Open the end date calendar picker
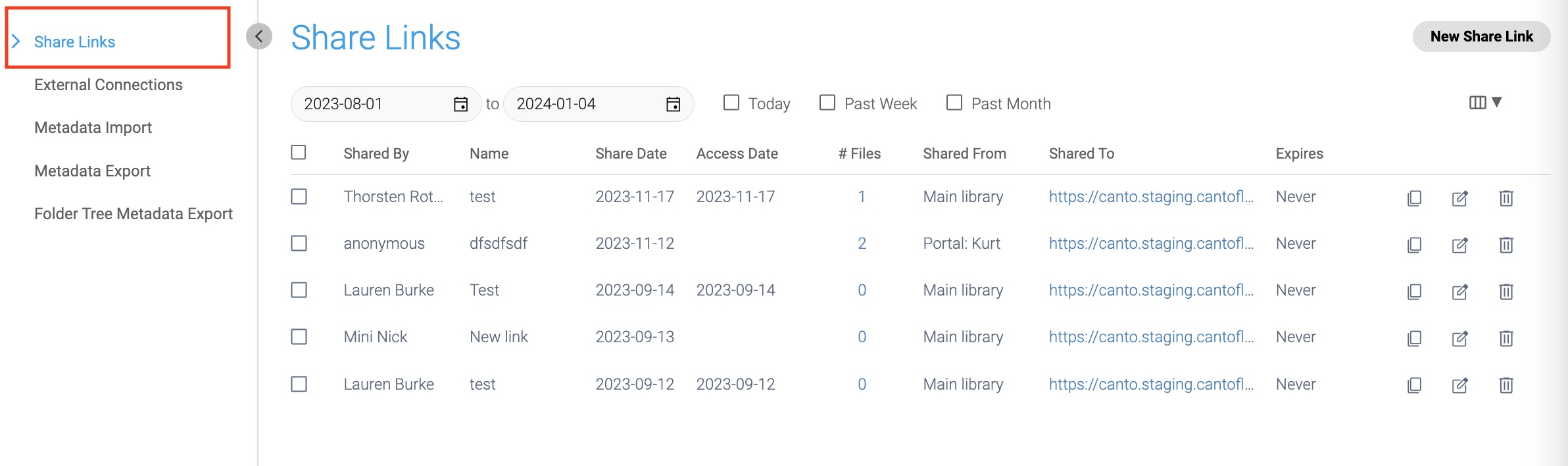Image resolution: width=1568 pixels, height=466 pixels. point(673,104)
